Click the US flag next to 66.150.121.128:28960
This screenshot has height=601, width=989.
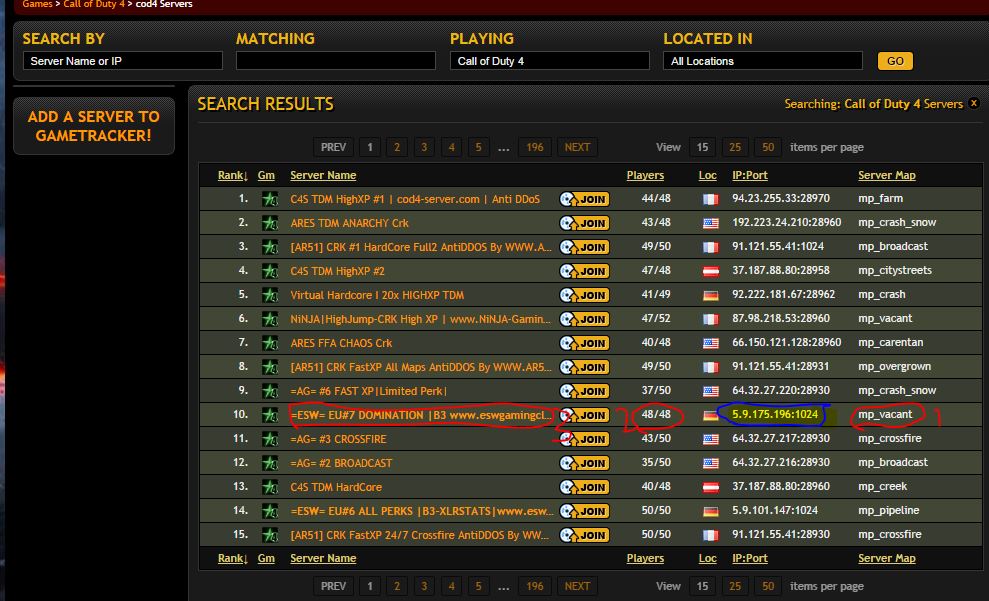coord(710,343)
